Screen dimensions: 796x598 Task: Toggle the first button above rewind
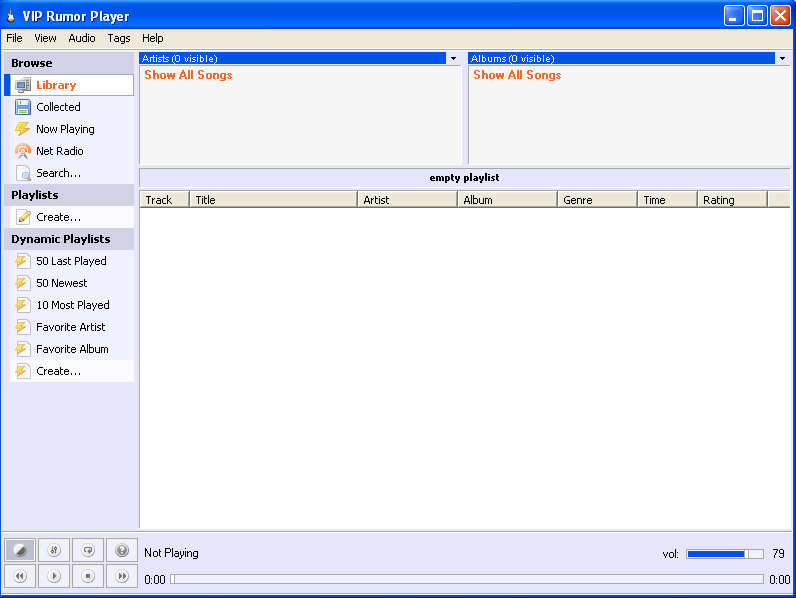(x=20, y=550)
